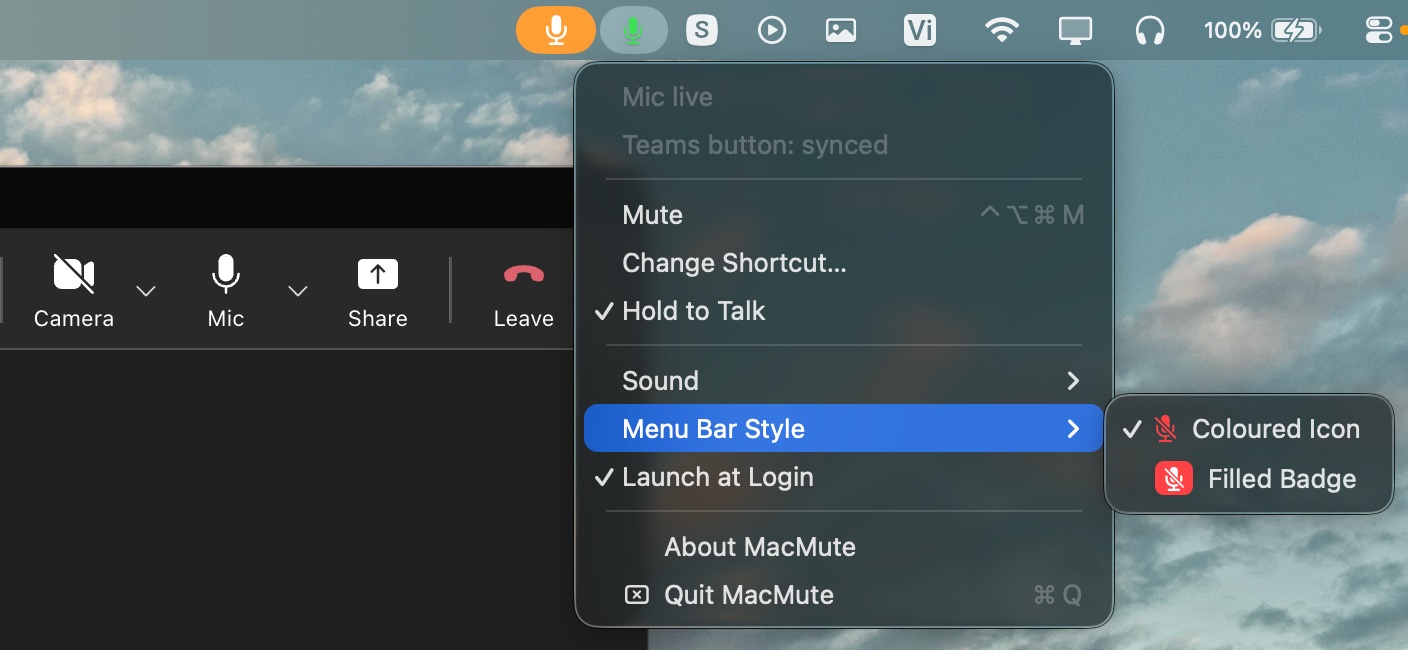Open the headphones audio menu
Screen dimensions: 1408x650
[1150, 30]
